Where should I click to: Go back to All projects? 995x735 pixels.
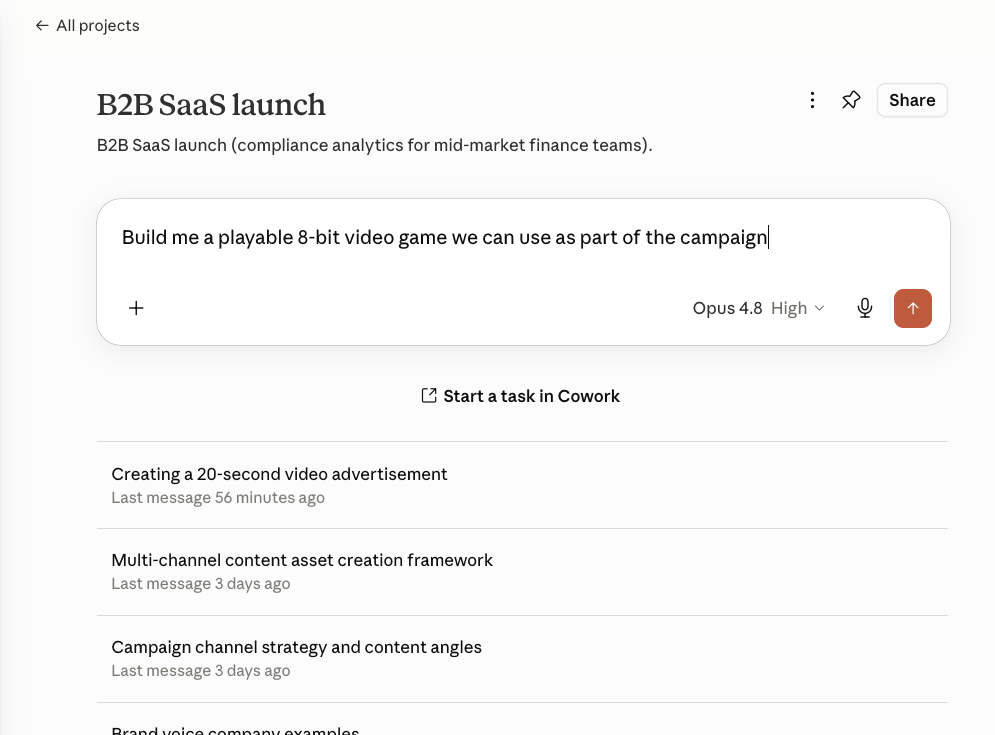tap(88, 25)
